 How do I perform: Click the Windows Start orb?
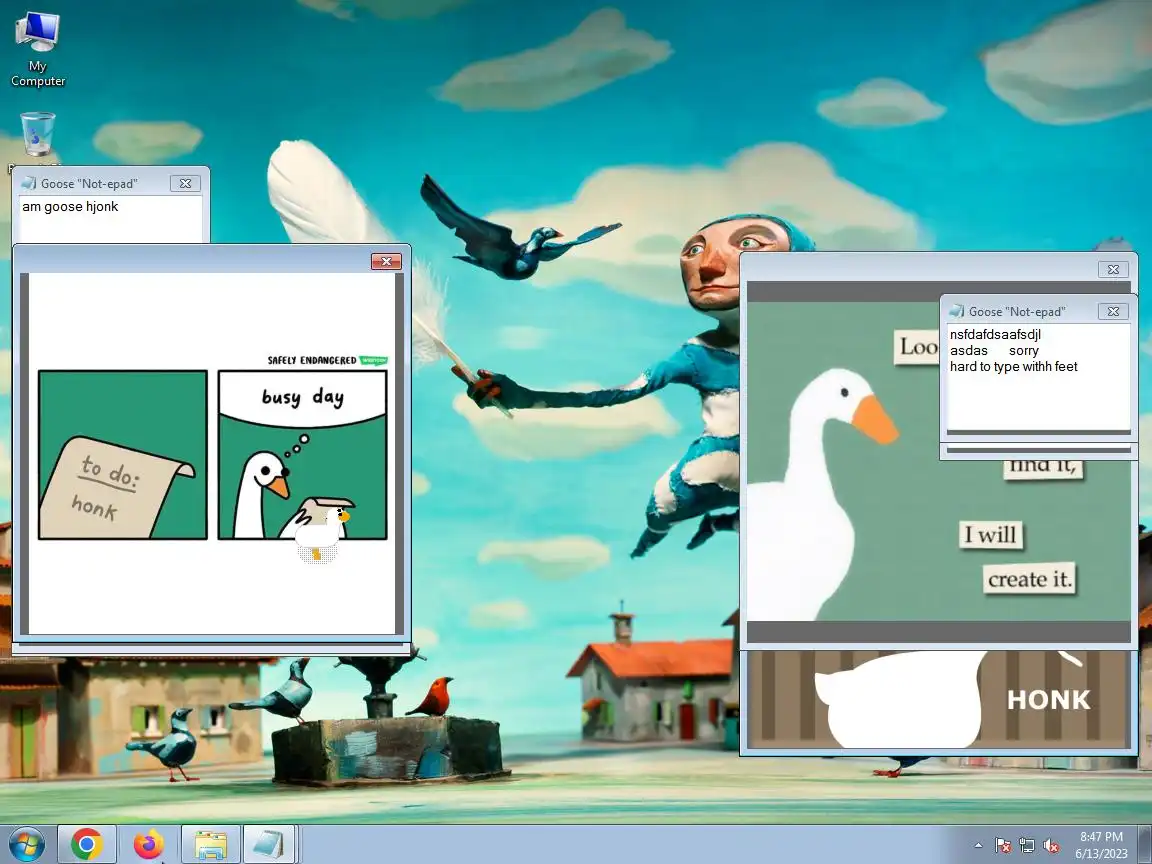point(26,844)
